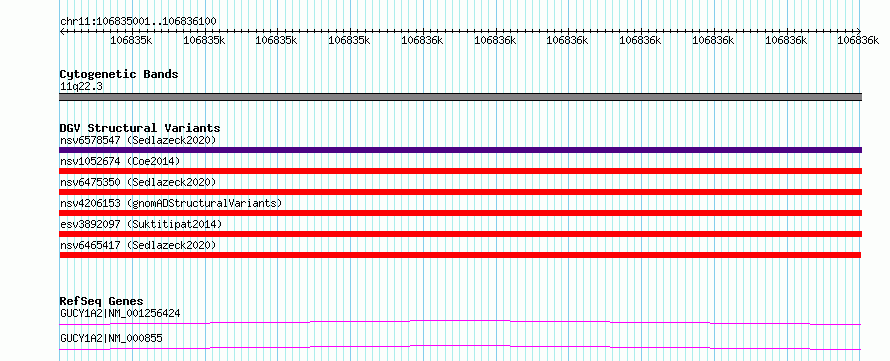Open the DGV Structural Variants track title
890x361 pixels.
point(140,128)
